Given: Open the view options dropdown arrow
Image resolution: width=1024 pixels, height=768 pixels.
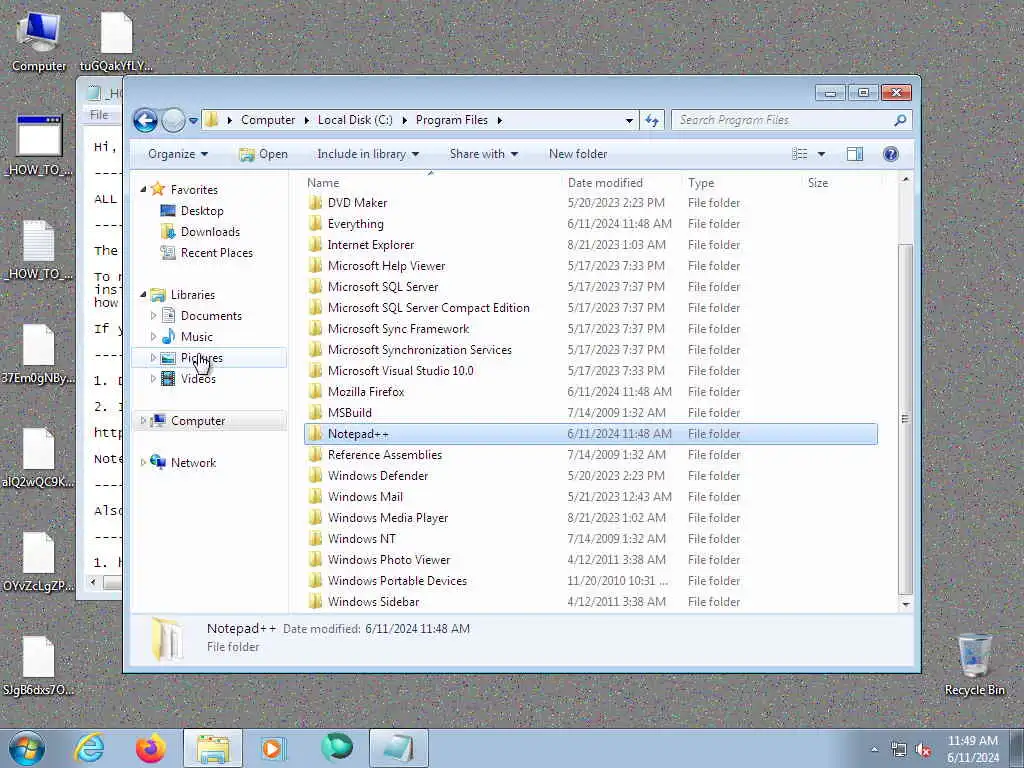Looking at the screenshot, I should point(822,154).
